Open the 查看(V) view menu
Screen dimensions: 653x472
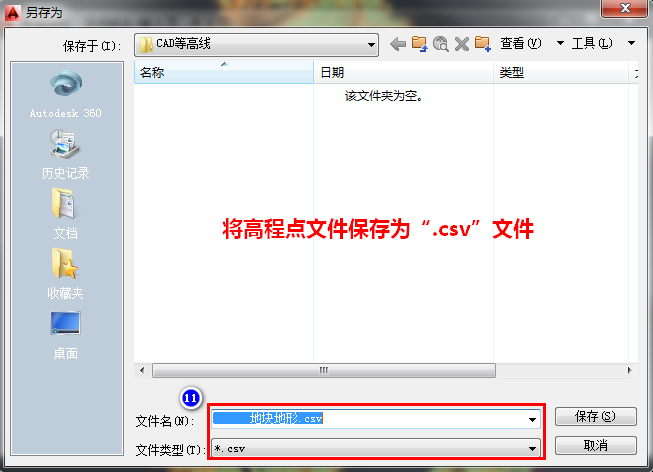pos(521,43)
